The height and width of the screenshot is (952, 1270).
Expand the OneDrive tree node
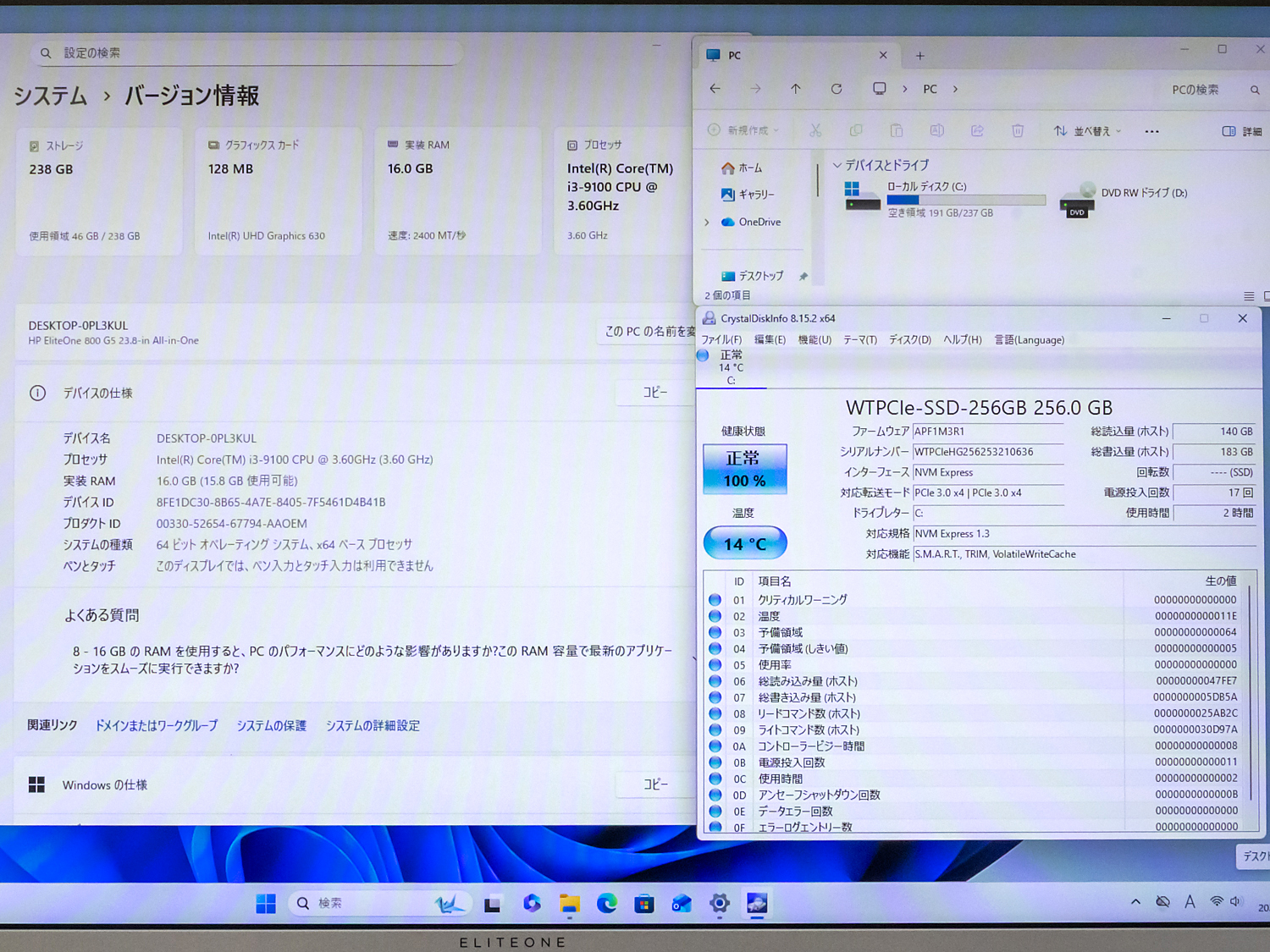pos(707,223)
